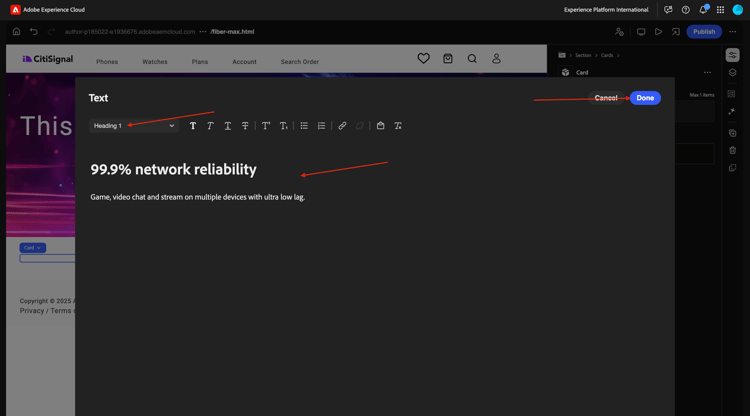Open the notifications bell
The width and height of the screenshot is (750, 416).
click(703, 10)
